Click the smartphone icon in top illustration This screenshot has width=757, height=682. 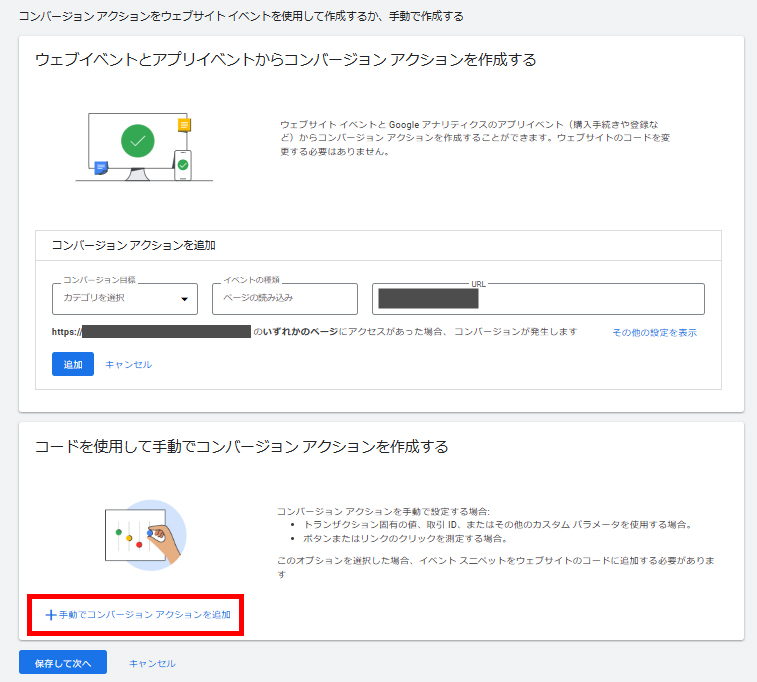click(x=182, y=165)
